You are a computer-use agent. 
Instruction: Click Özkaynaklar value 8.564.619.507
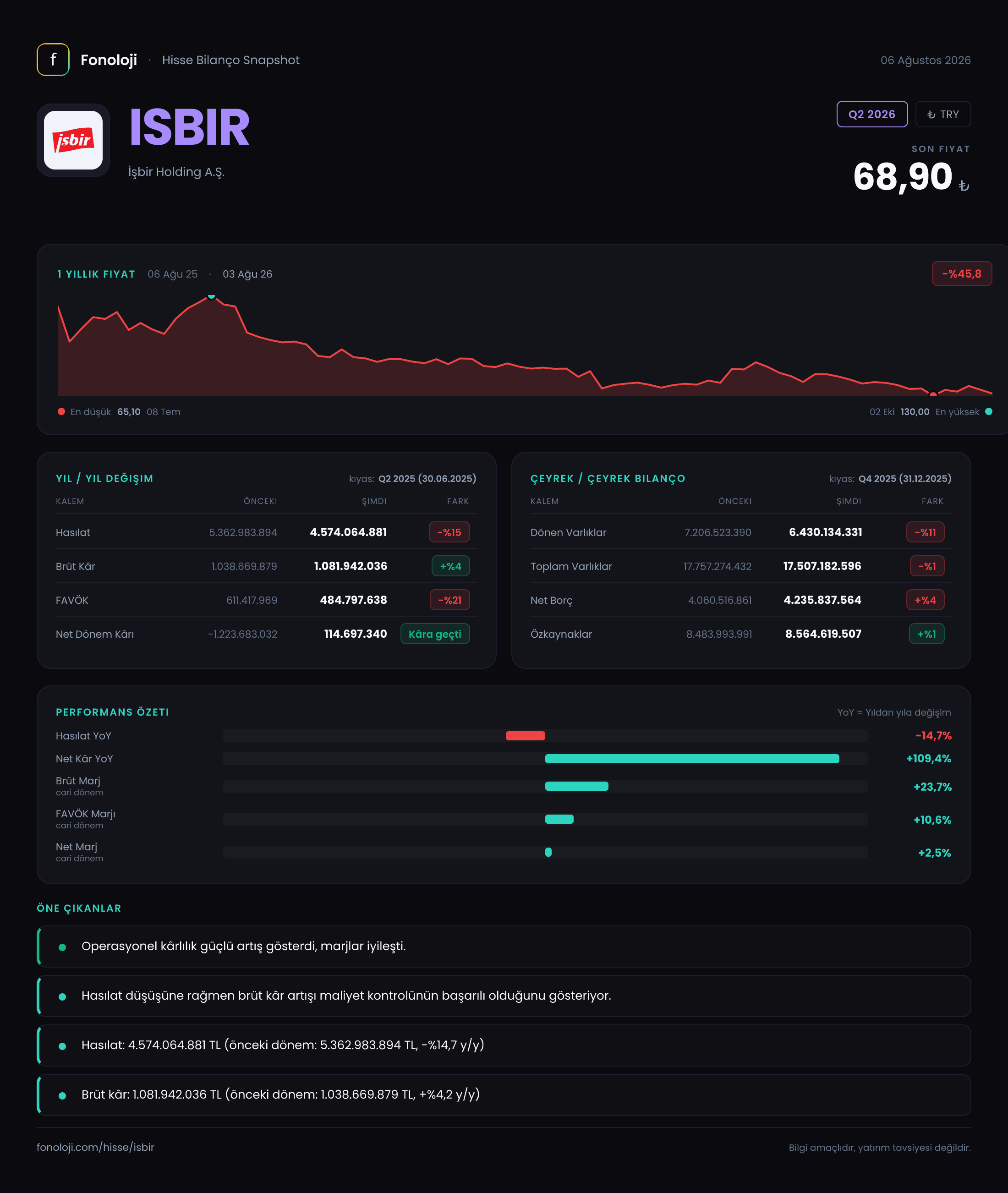823,634
